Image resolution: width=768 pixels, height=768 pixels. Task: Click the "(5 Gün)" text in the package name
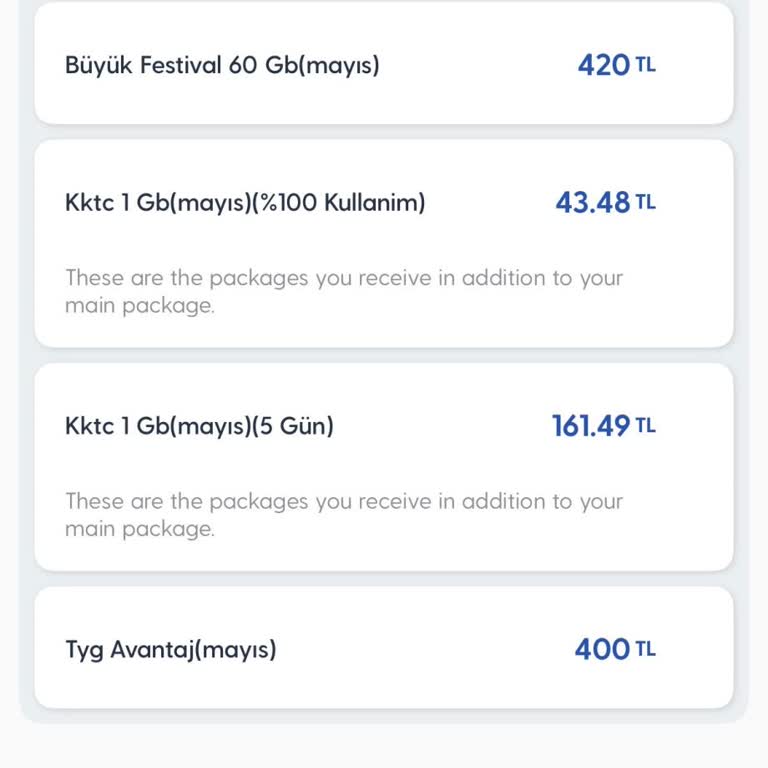[292, 426]
